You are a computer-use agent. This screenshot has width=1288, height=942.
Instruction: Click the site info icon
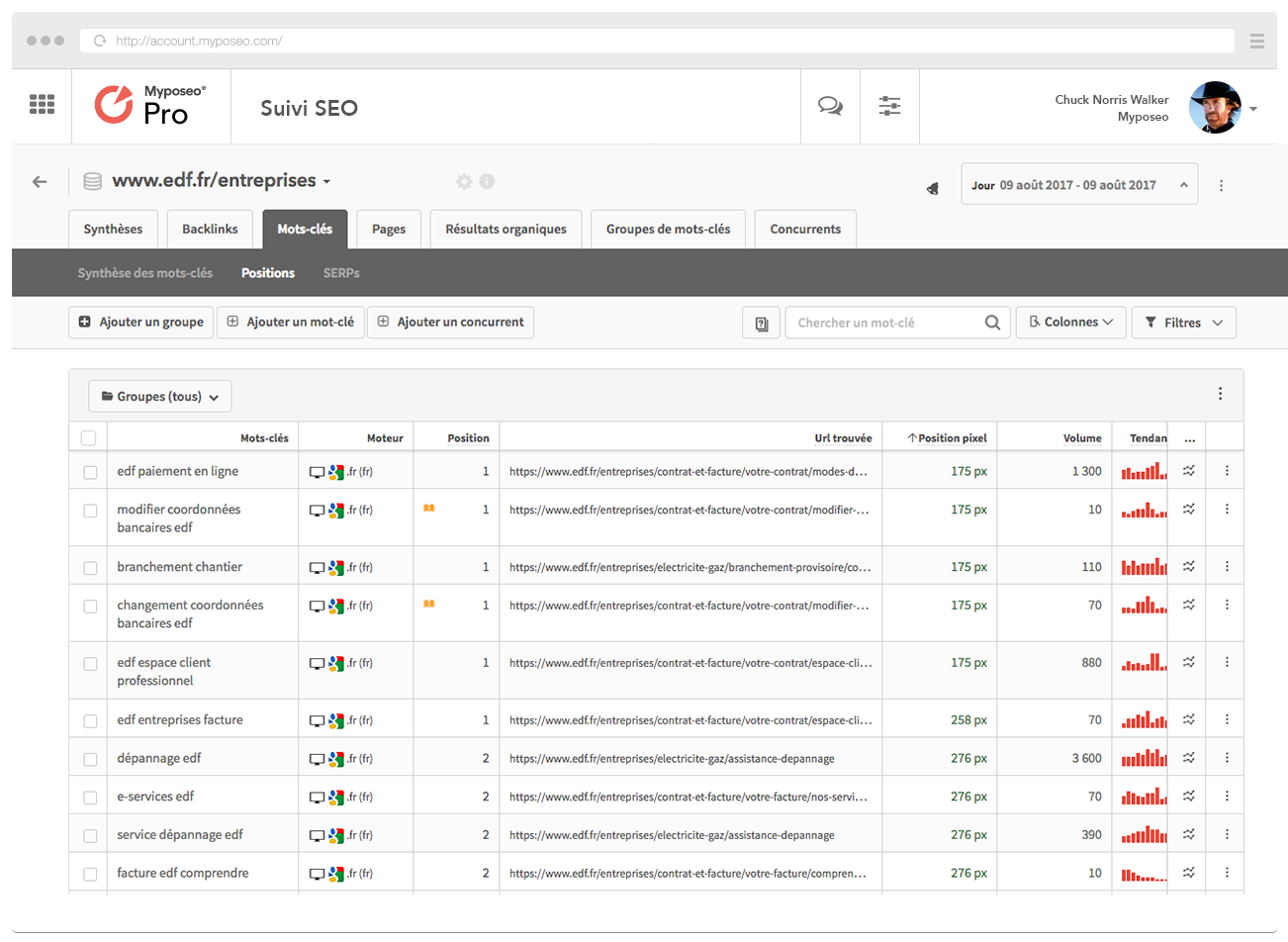click(x=487, y=181)
